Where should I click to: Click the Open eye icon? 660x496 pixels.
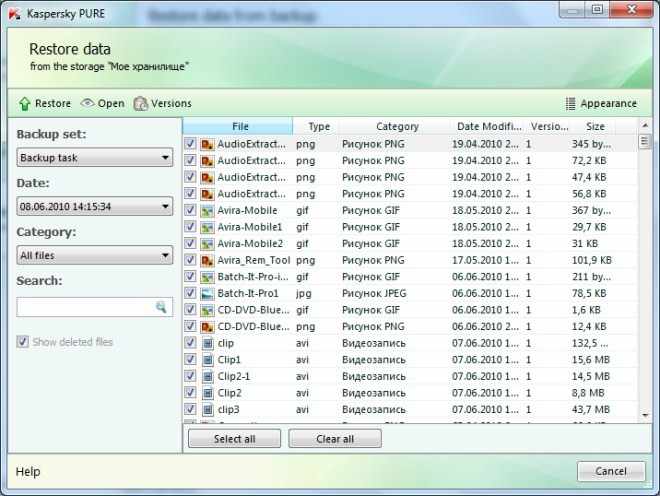[87, 103]
